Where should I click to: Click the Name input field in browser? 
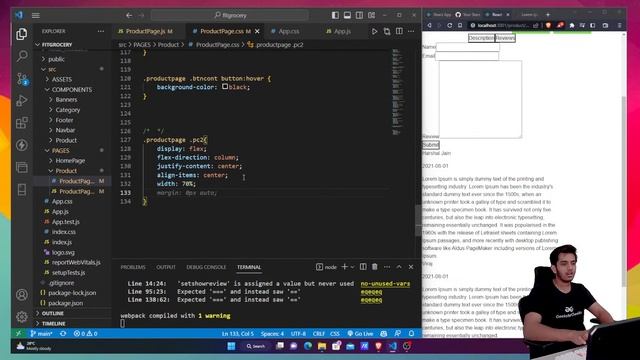[x=467, y=47]
